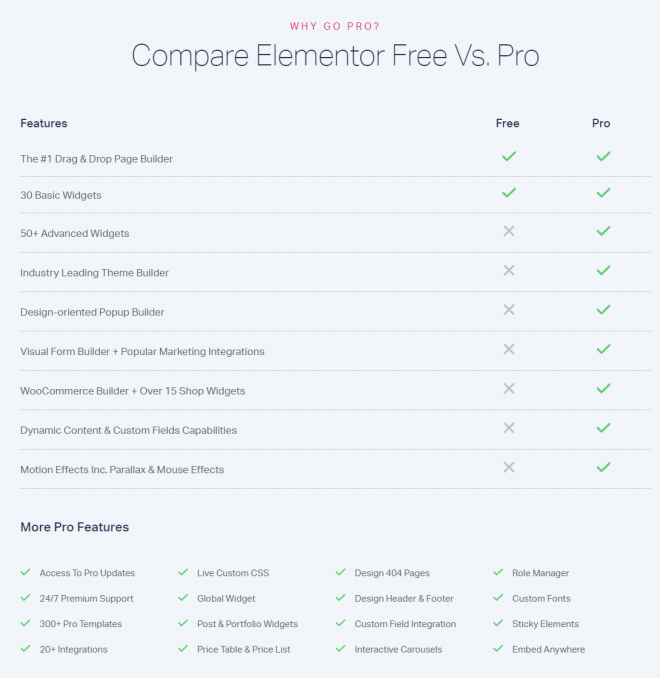Click the Free X icon for Motion Effects row
This screenshot has height=678, width=660.
coord(509,467)
